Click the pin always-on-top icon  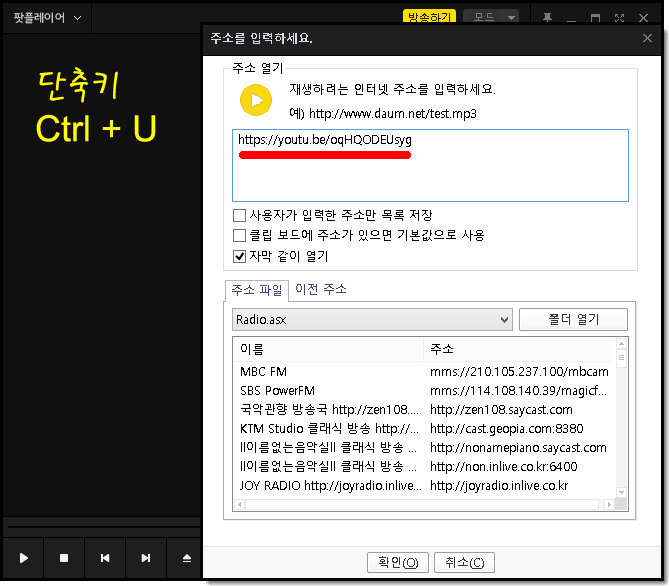pyautogui.click(x=547, y=17)
